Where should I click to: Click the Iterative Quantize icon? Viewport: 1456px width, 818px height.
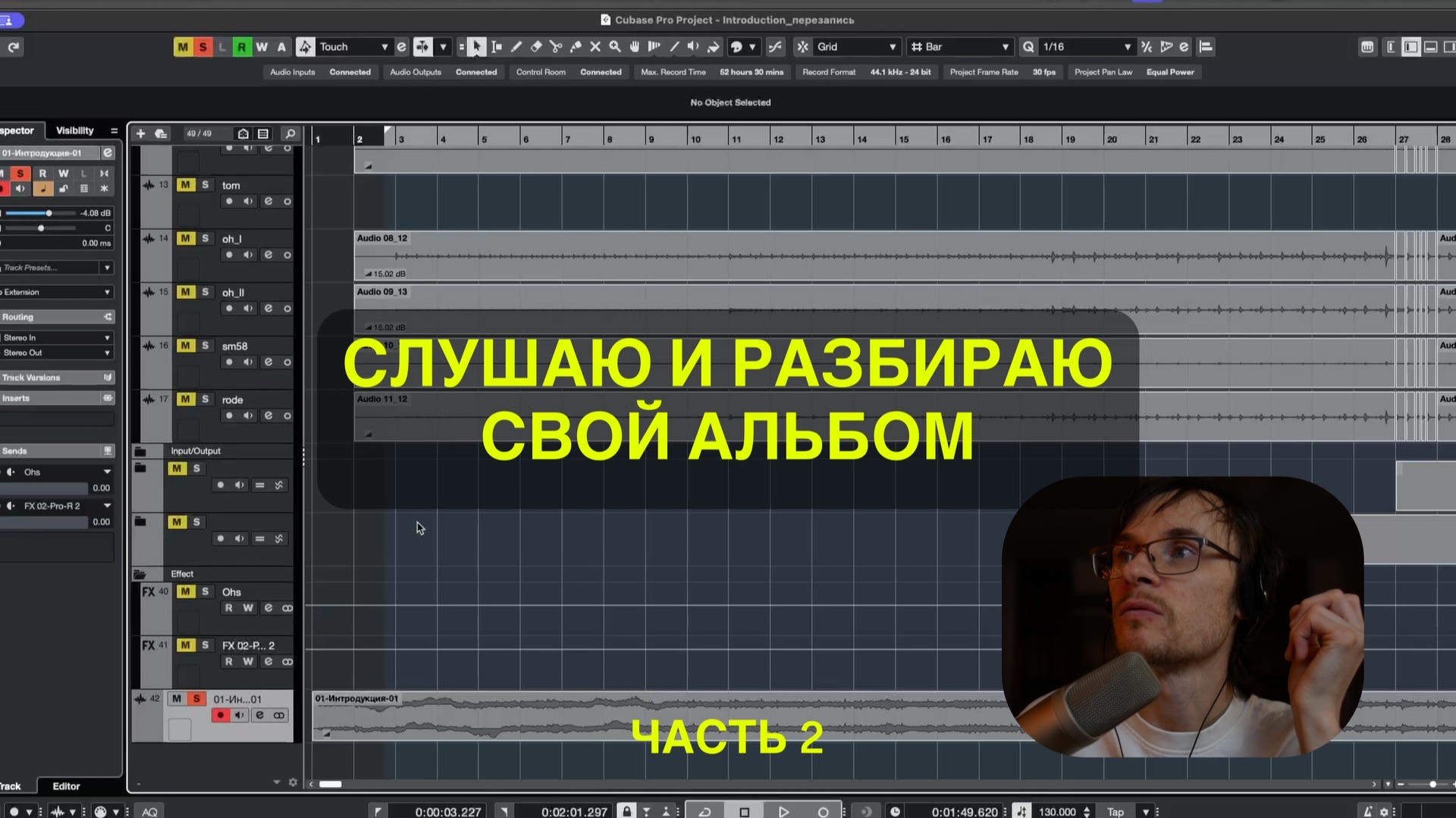pyautogui.click(x=1147, y=47)
